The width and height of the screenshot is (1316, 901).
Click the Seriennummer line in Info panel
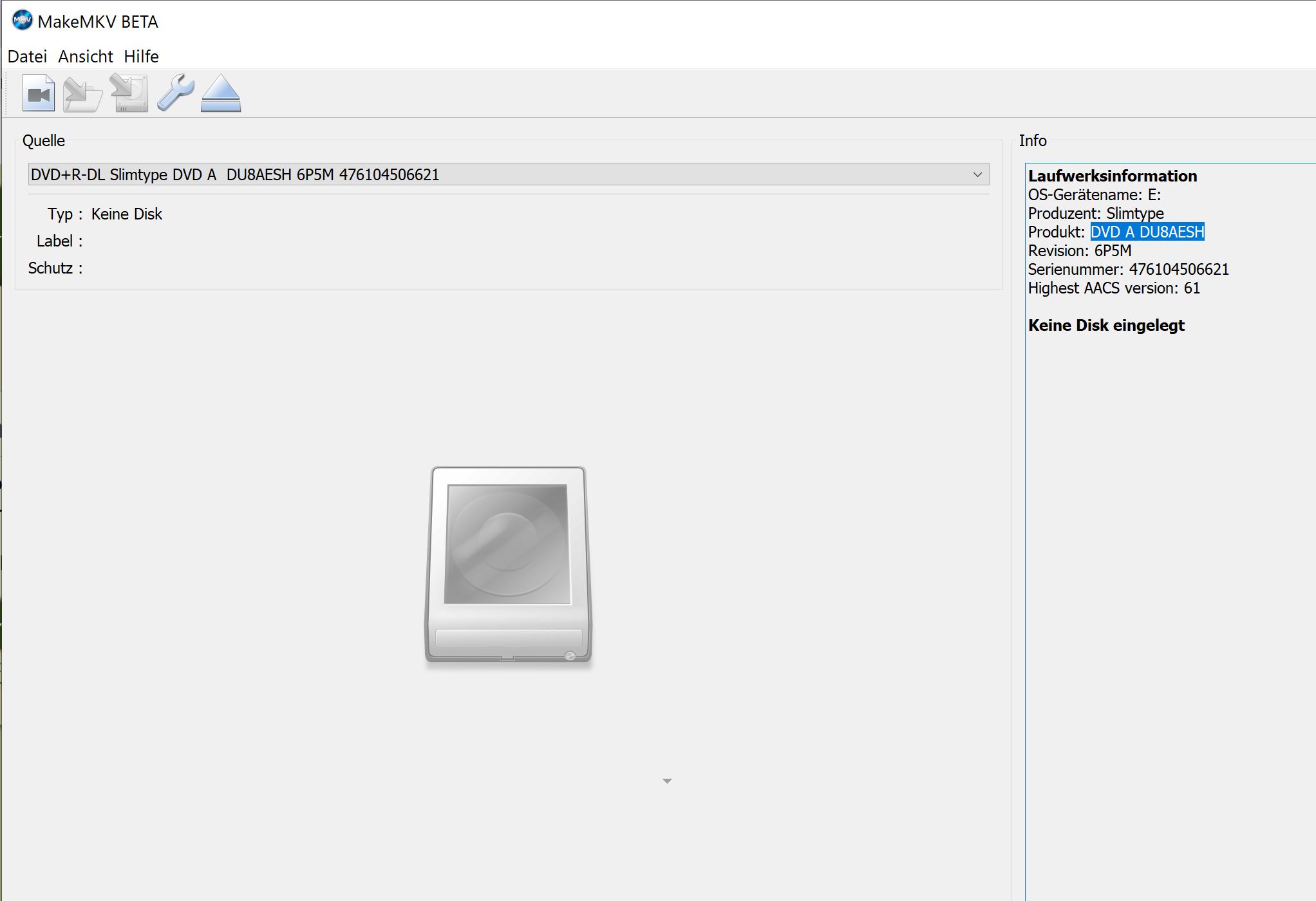pos(1128,270)
